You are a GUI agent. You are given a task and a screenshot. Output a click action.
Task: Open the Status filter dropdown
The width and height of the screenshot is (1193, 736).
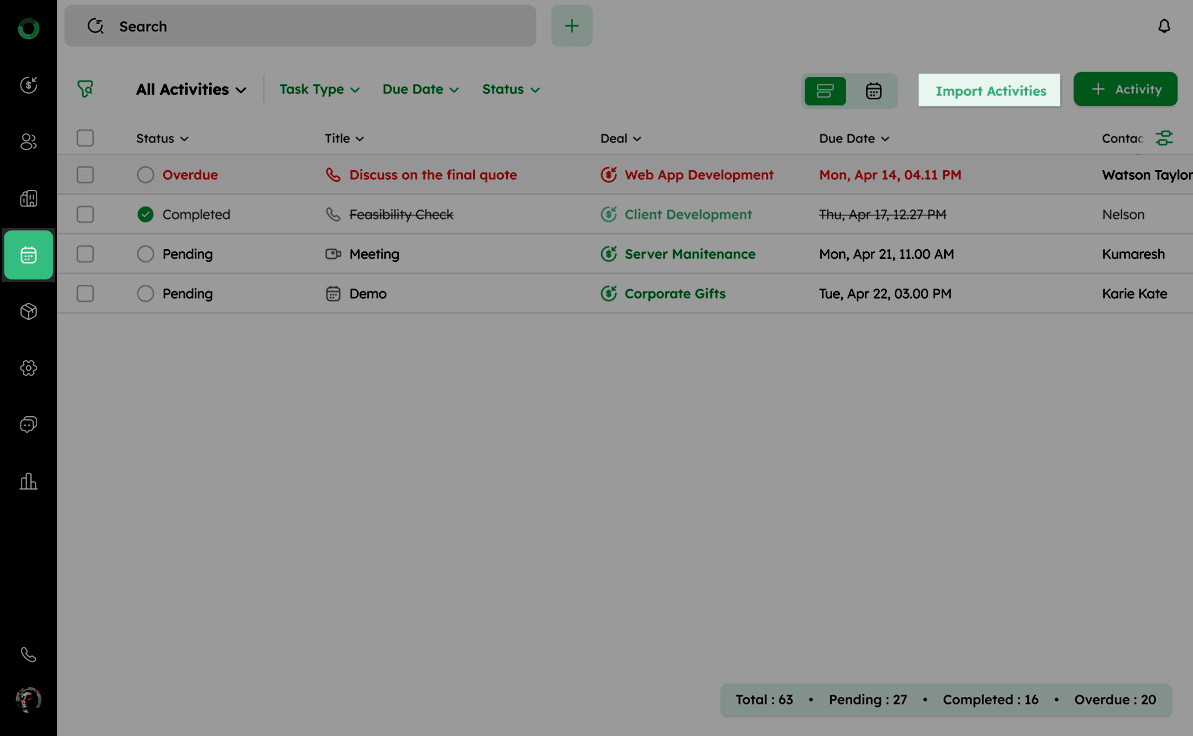point(510,89)
